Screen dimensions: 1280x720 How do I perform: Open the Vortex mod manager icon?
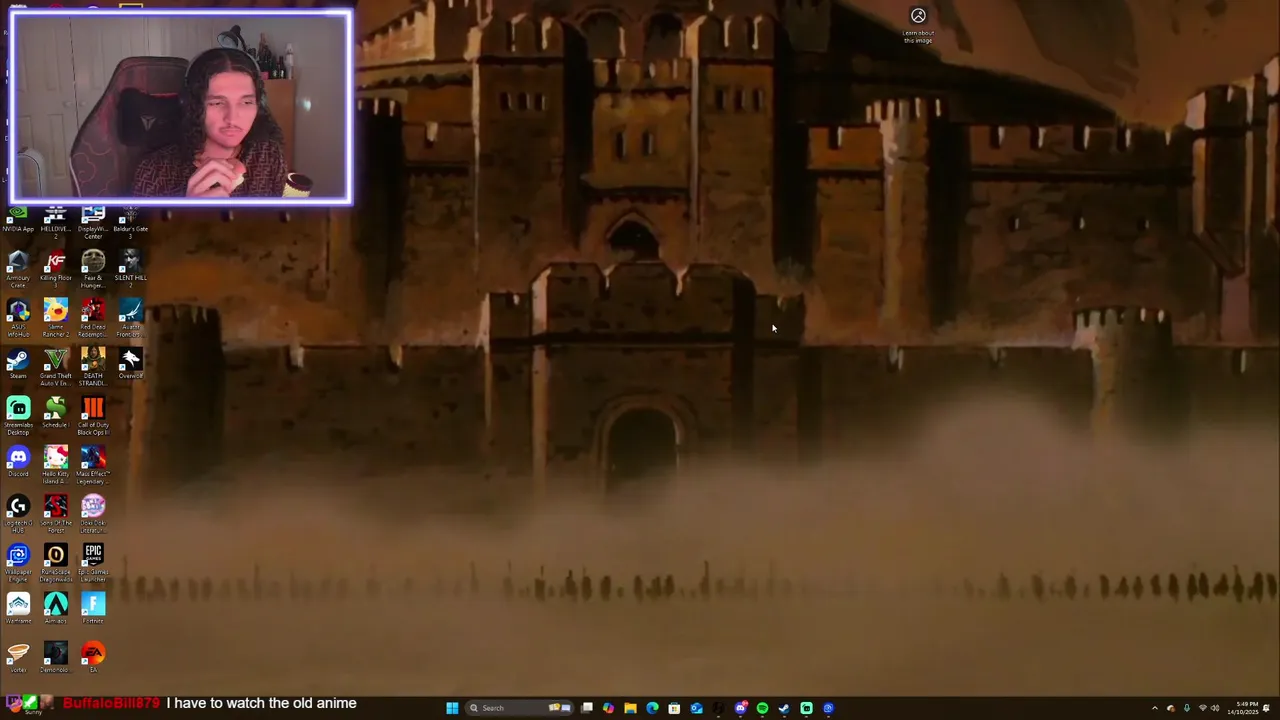[x=18, y=657]
